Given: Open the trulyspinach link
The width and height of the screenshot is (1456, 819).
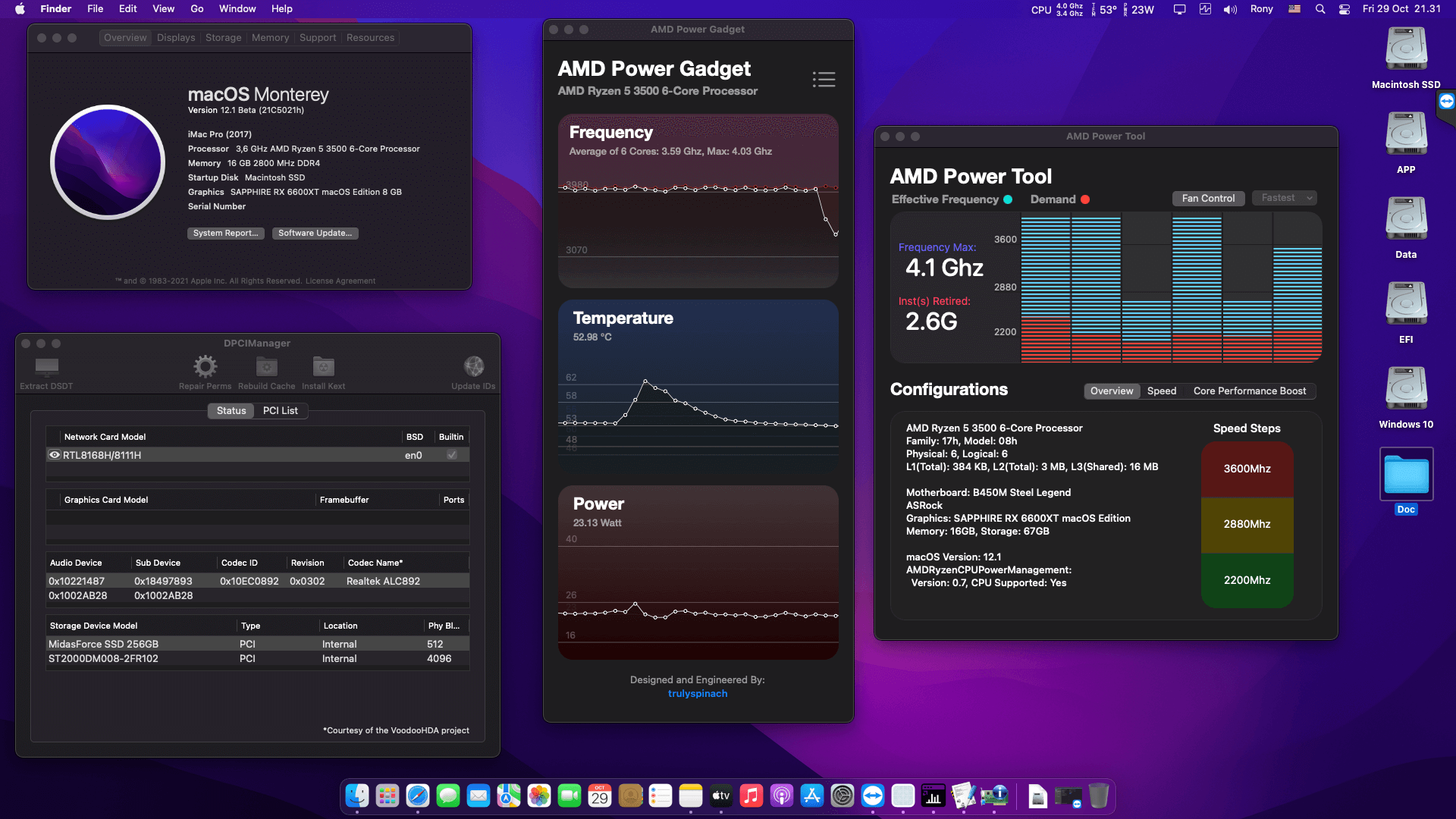Looking at the screenshot, I should (698, 694).
